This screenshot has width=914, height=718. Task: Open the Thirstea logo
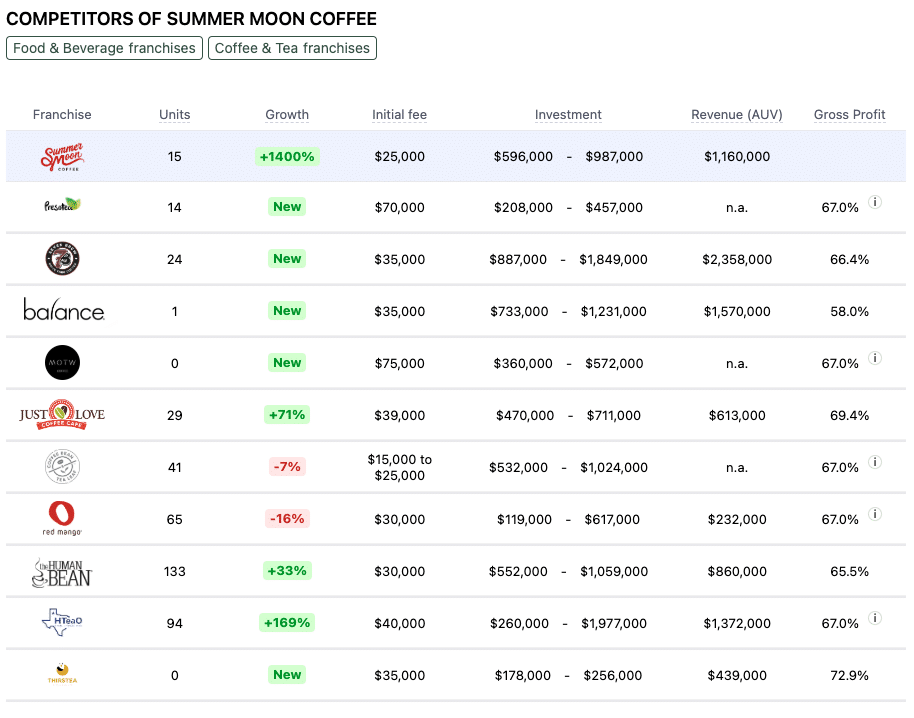click(62, 673)
